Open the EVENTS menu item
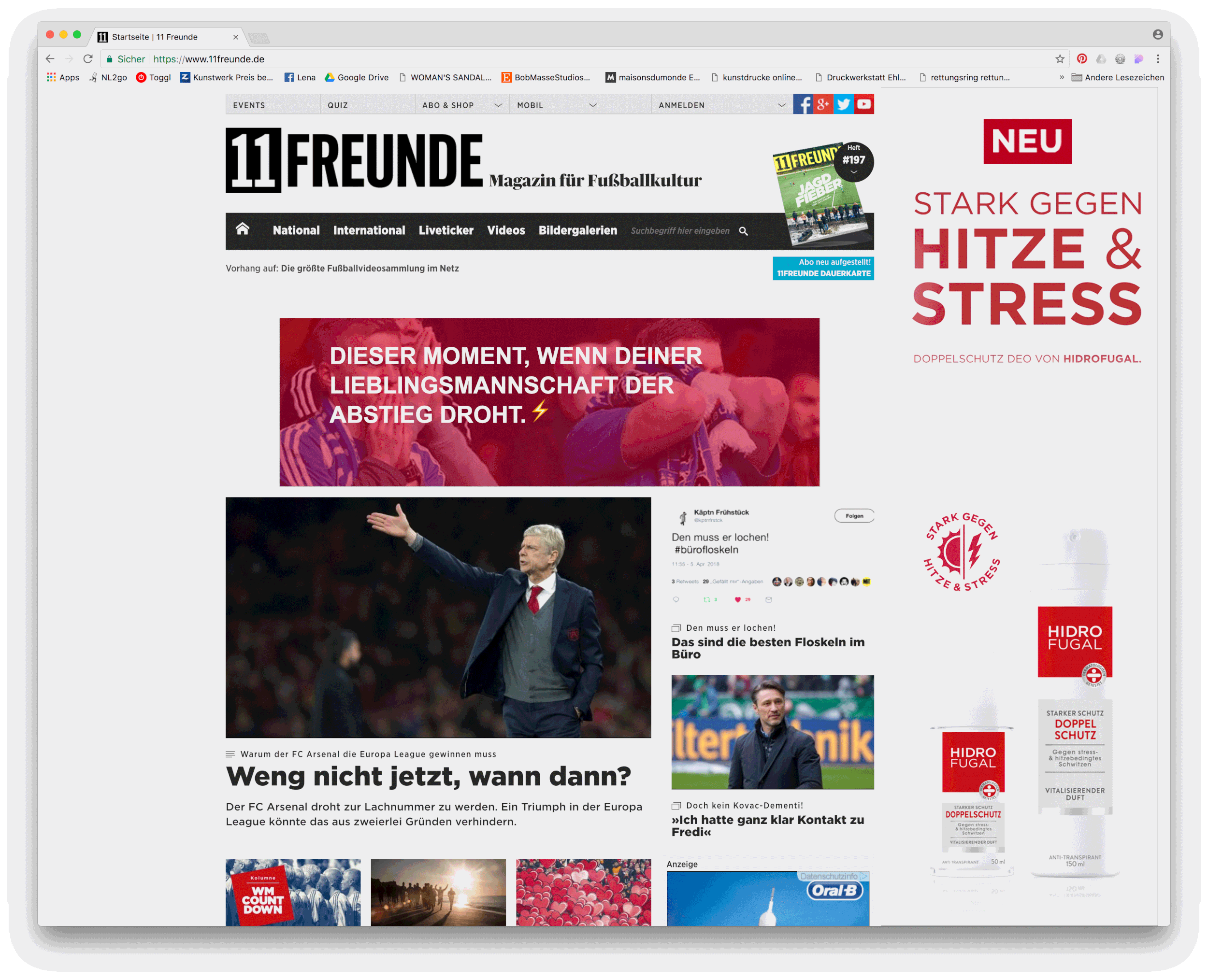 (249, 105)
